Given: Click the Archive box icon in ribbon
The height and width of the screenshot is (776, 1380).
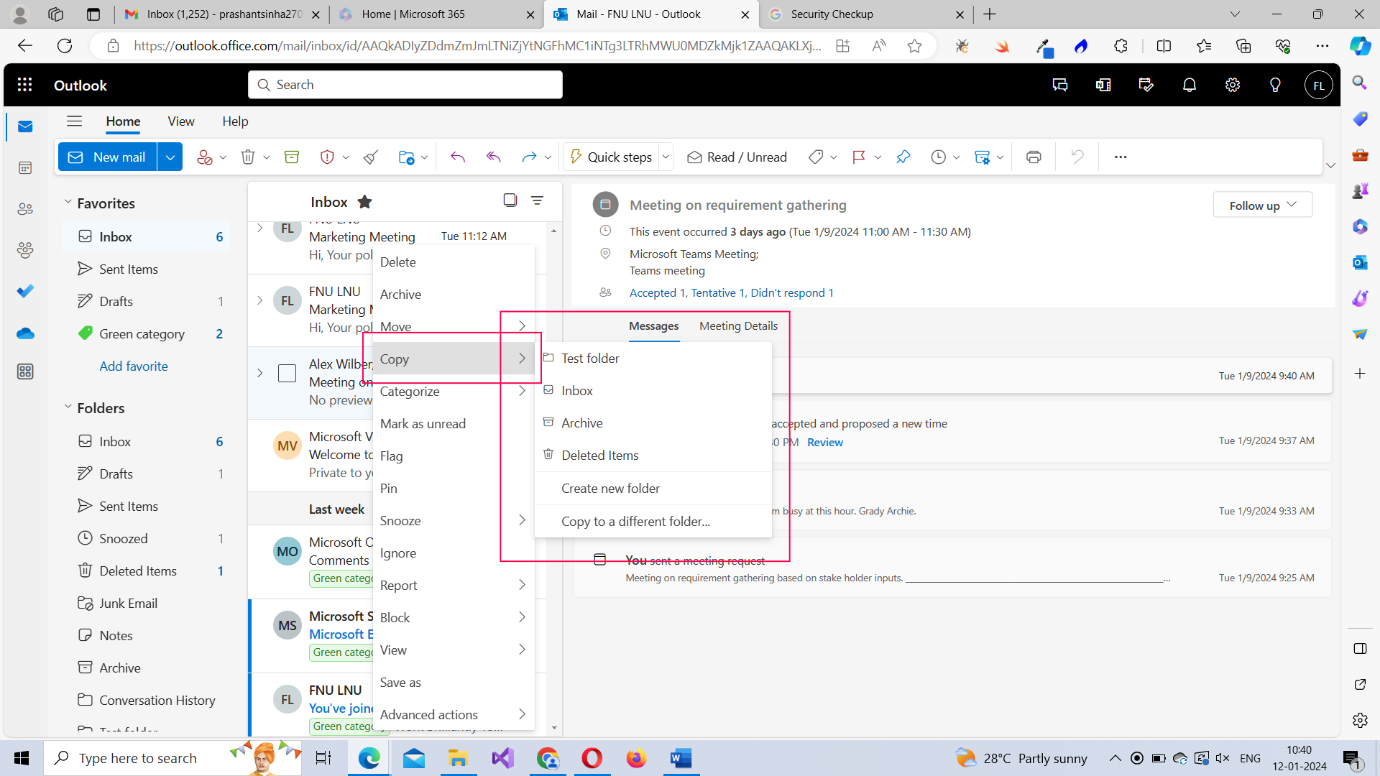Looking at the screenshot, I should 292,157.
